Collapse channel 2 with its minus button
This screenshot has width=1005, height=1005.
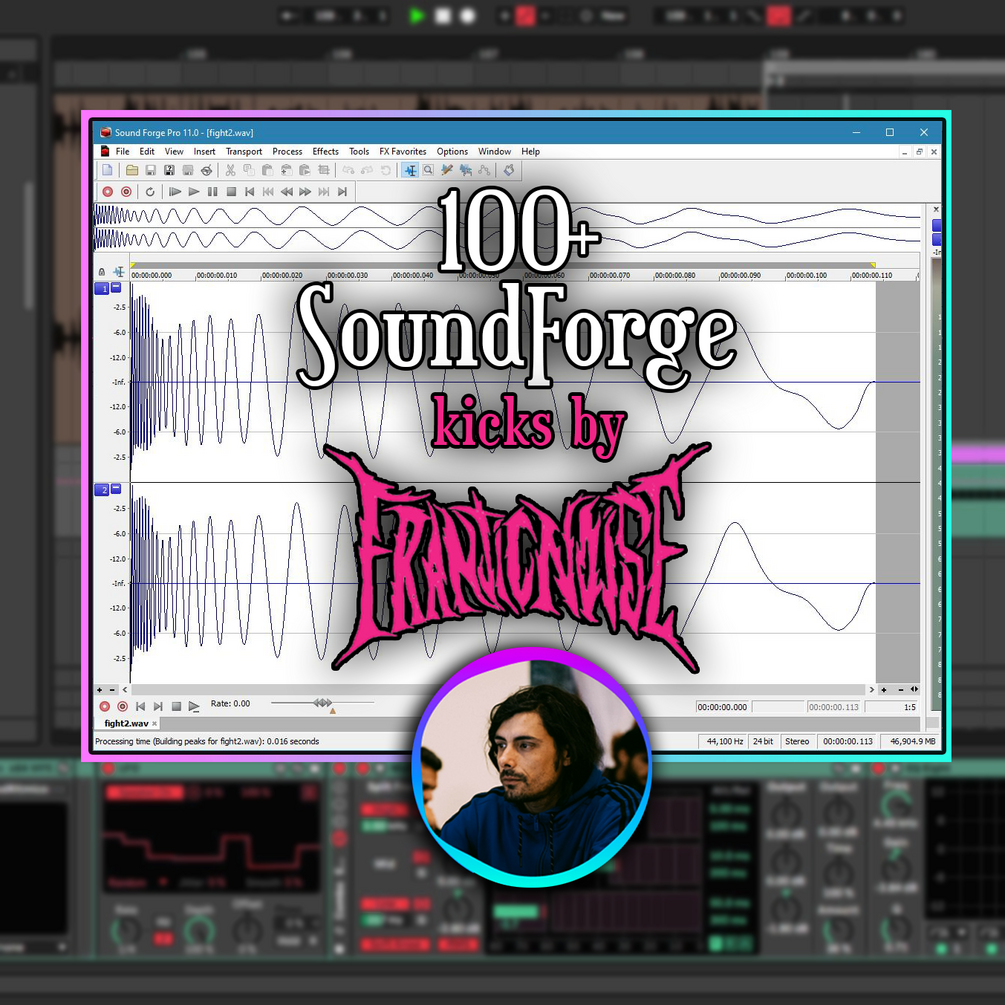116,489
